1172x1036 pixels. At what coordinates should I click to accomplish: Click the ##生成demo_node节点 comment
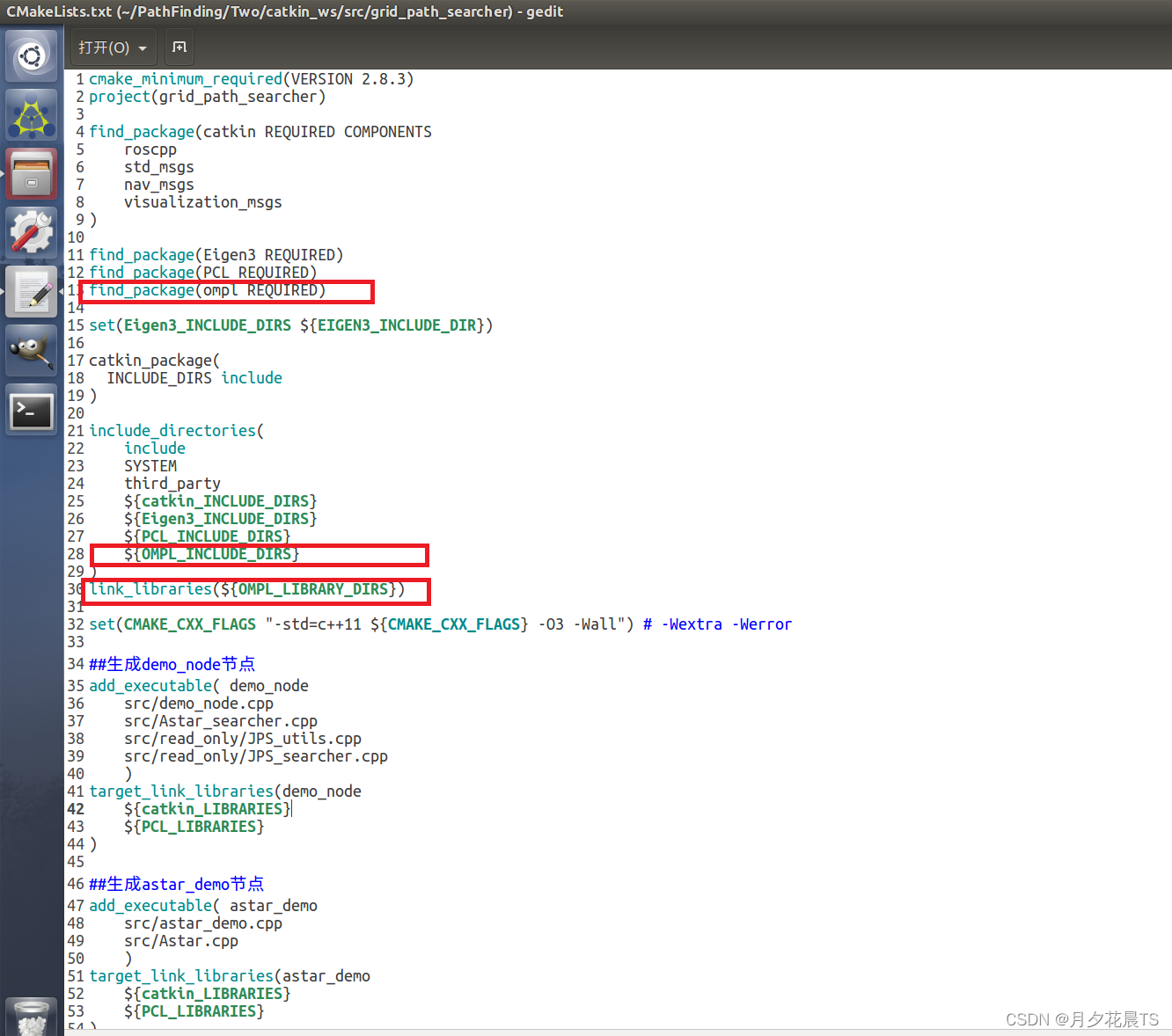(x=172, y=664)
